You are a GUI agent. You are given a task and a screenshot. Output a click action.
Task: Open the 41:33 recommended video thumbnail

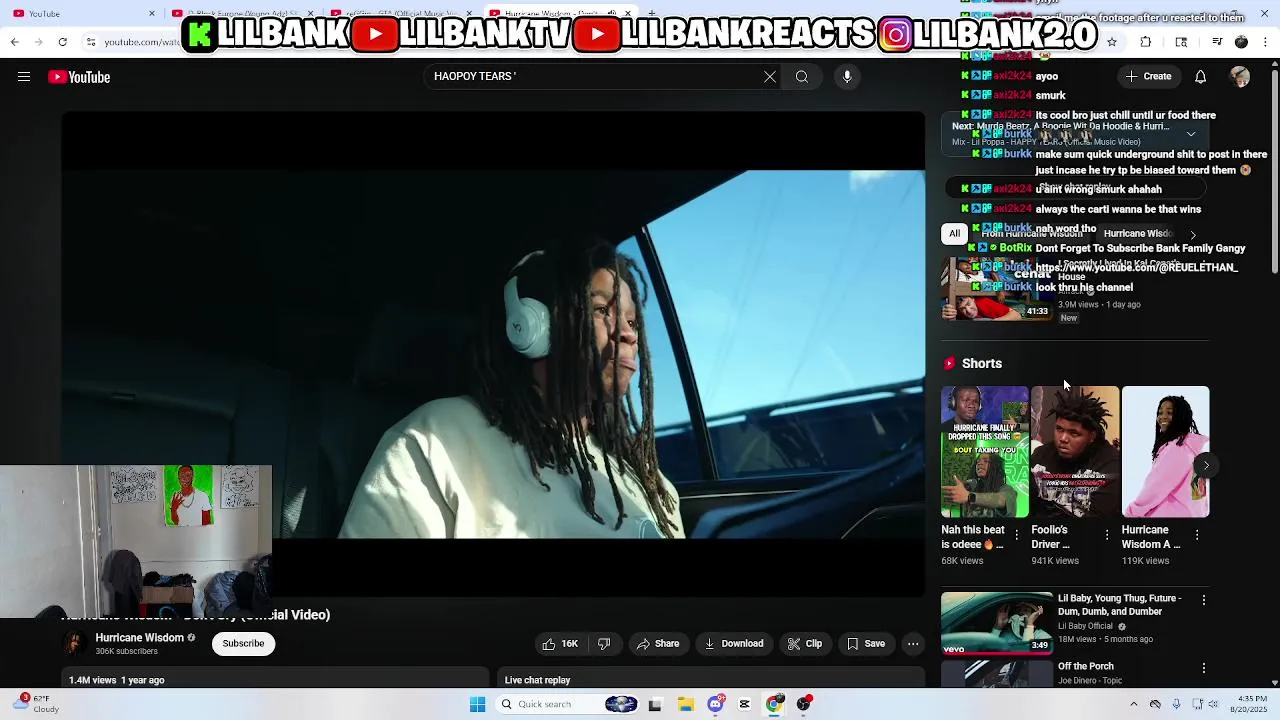coord(997,289)
